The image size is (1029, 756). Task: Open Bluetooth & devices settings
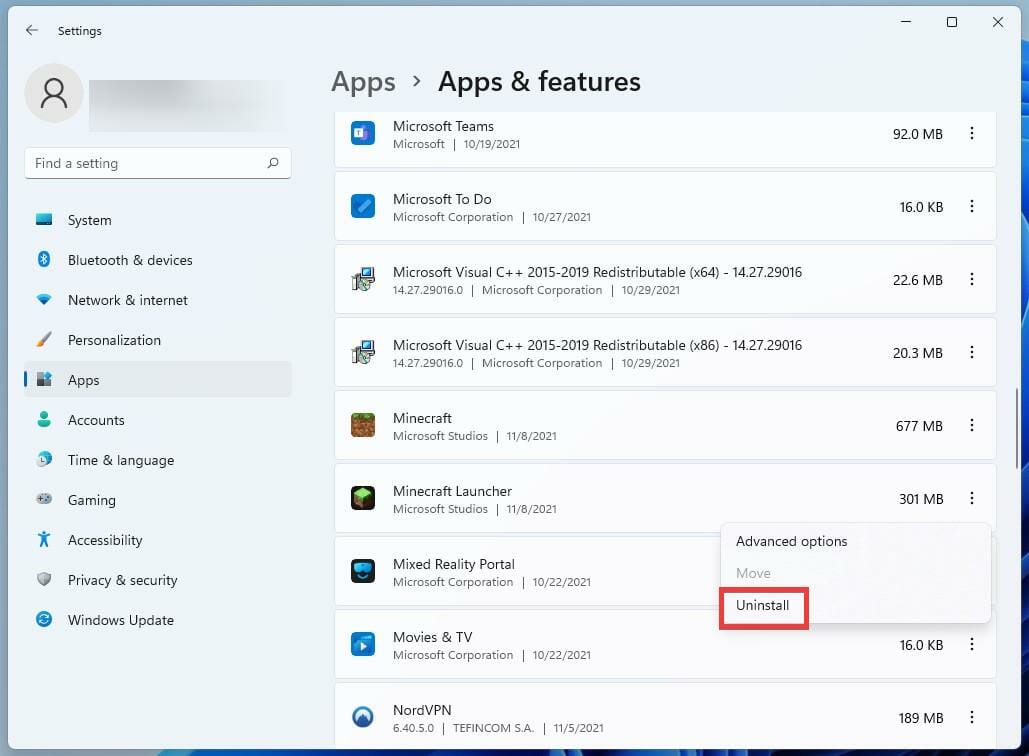(x=158, y=260)
